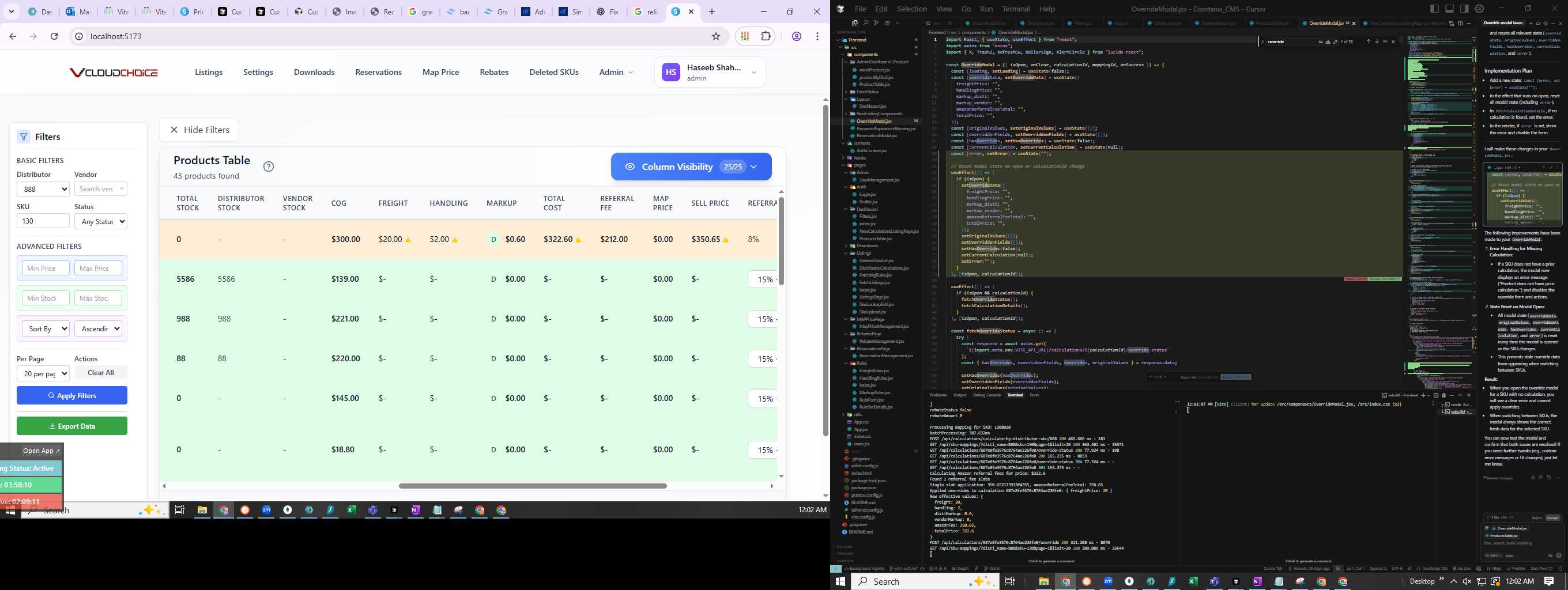The width and height of the screenshot is (1568, 590).
Task: Open the Reservations nav item
Action: click(x=379, y=72)
